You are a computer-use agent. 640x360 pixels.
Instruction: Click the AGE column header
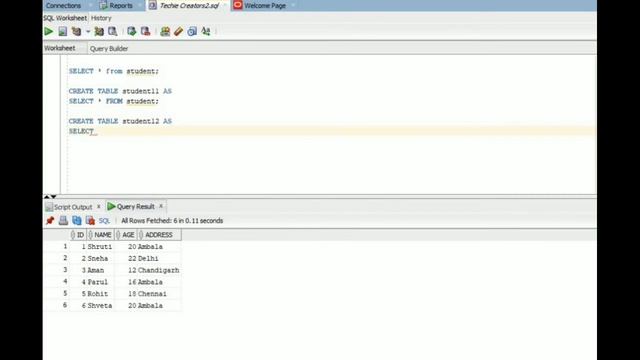[125, 235]
